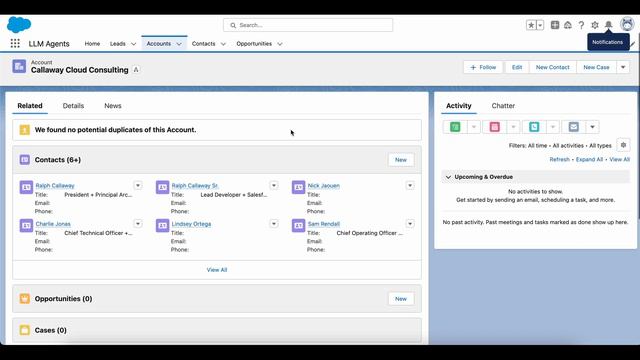Click the Cases related list icon
This screenshot has height=360, width=640.
24,330
